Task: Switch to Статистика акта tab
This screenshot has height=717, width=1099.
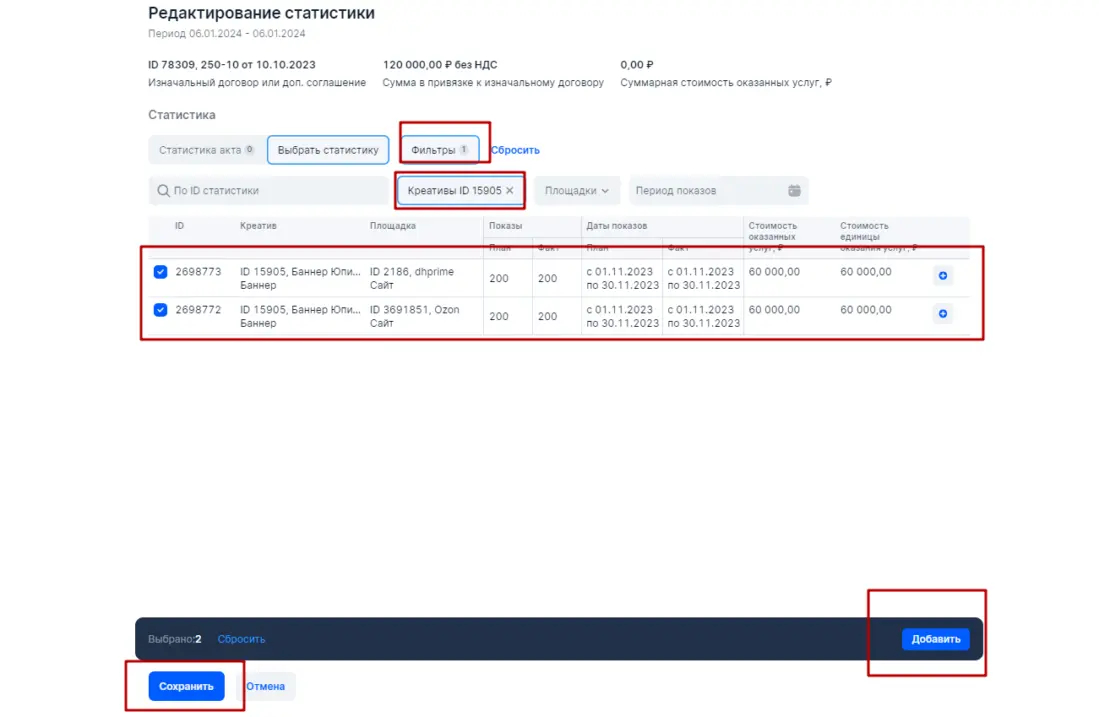Action: (x=206, y=150)
